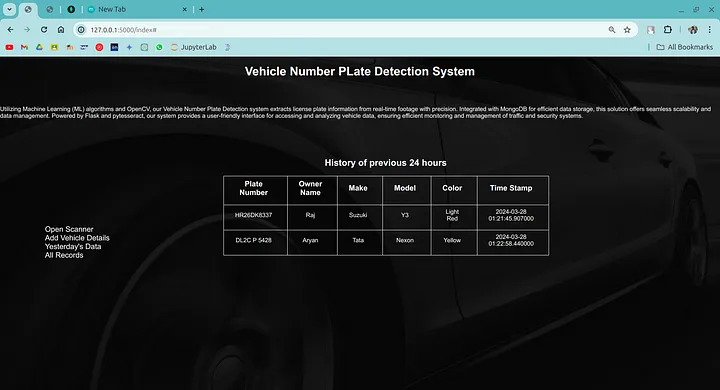Open the extensions puzzle icon
The image size is (720, 390).
668,29
